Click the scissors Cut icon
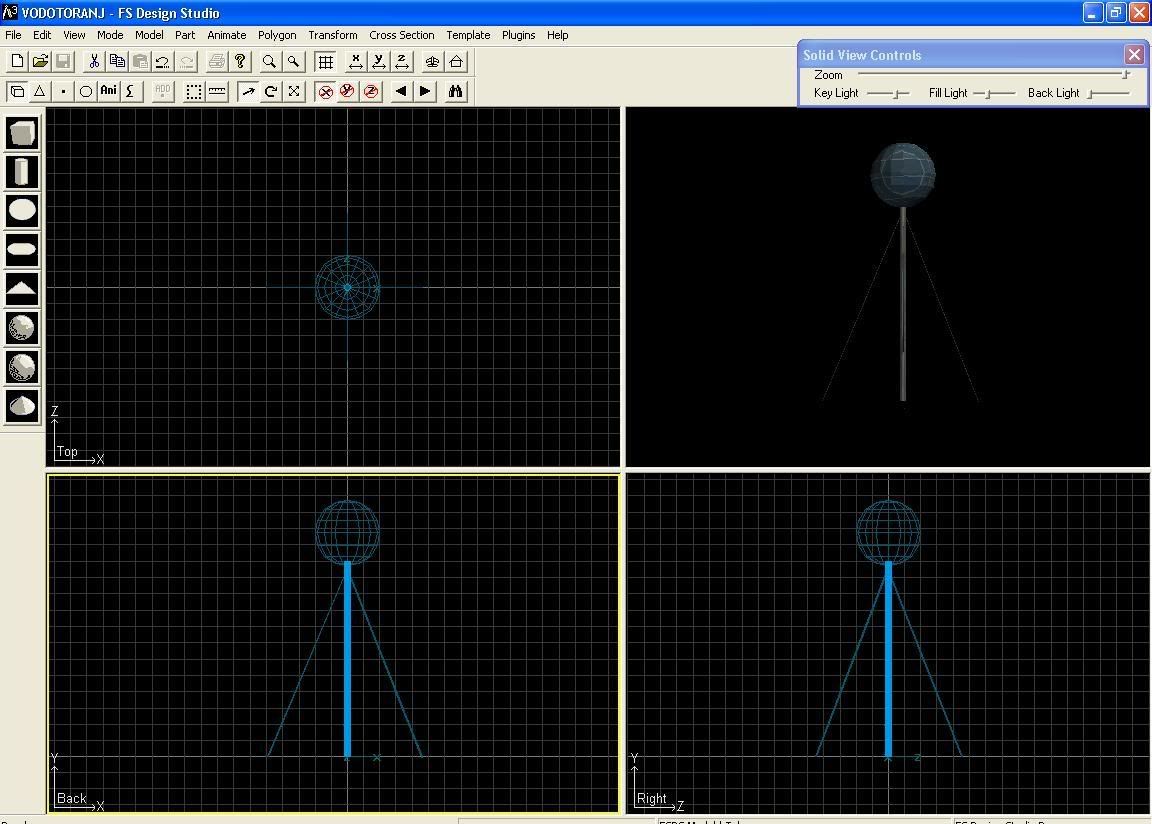Image resolution: width=1152 pixels, height=824 pixels. [x=94, y=62]
